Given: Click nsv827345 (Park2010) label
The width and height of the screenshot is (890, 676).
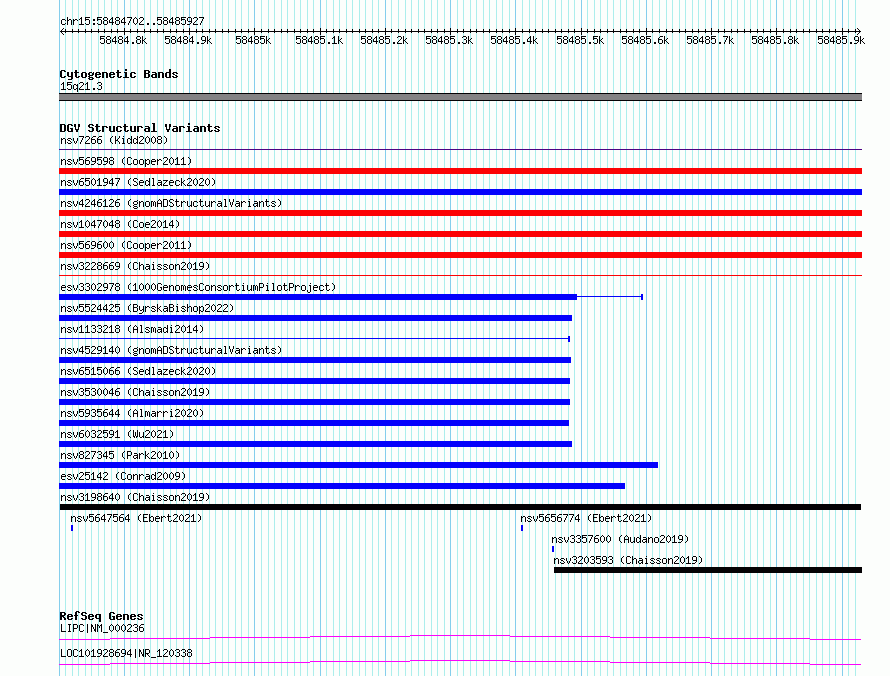Looking at the screenshot, I should (x=120, y=455).
